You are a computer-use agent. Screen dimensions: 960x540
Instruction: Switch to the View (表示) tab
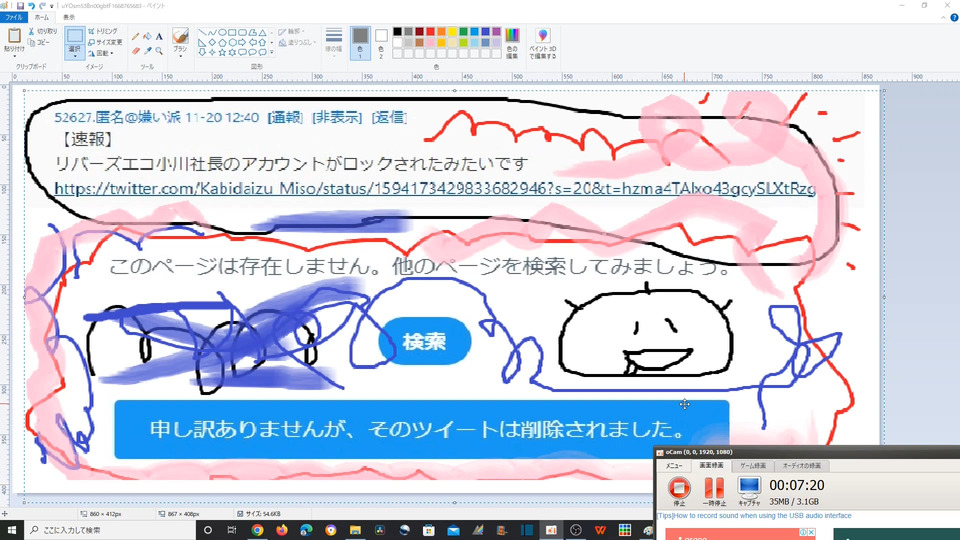coord(69,17)
